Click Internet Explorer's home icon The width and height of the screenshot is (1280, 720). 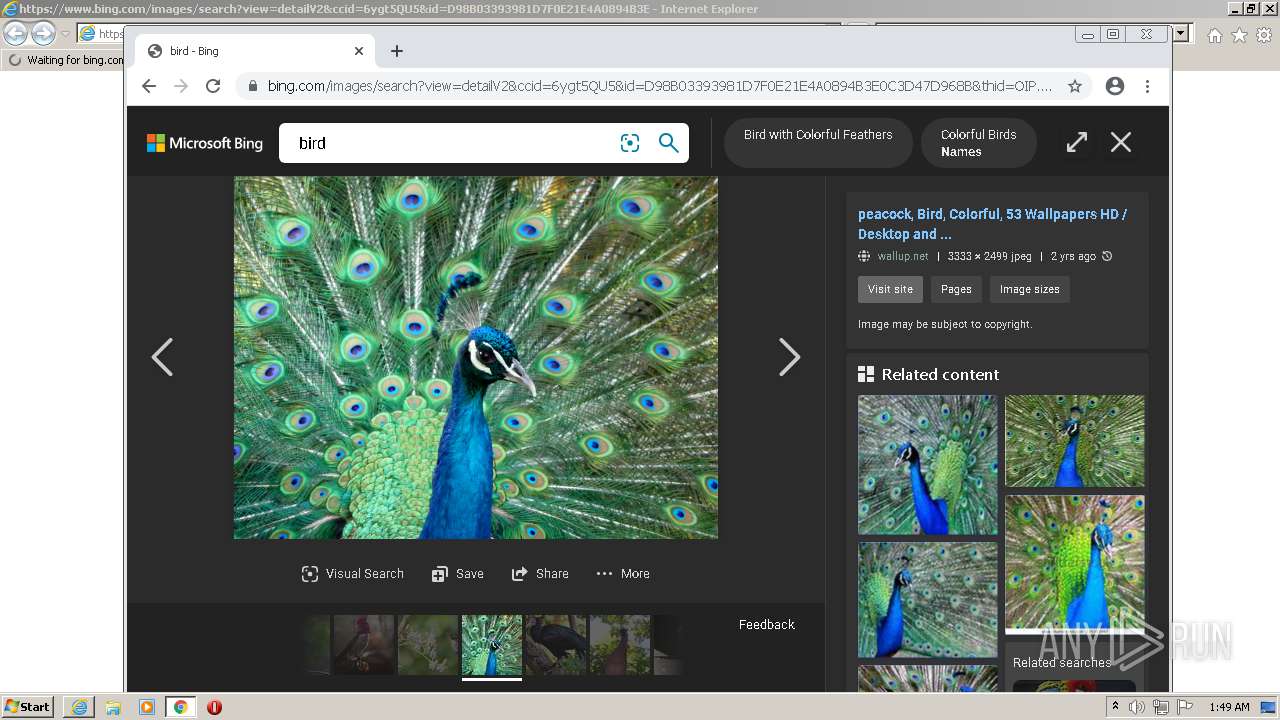[x=1214, y=35]
